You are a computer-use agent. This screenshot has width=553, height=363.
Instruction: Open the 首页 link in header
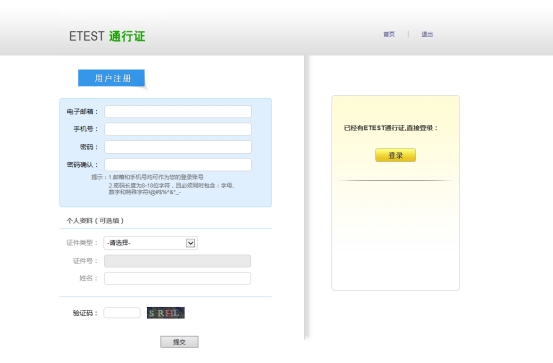[389, 34]
